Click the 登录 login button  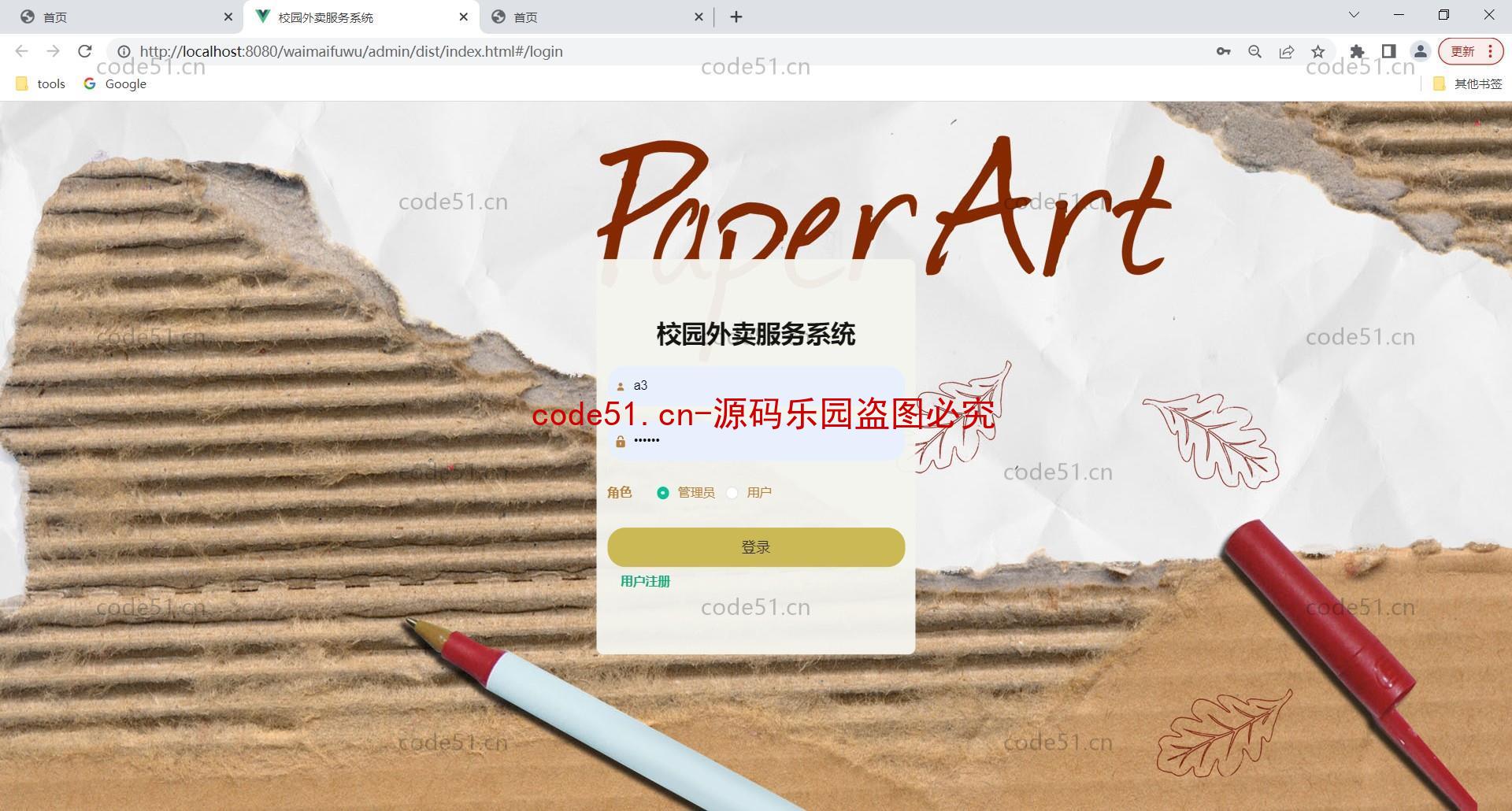pyautogui.click(x=756, y=547)
